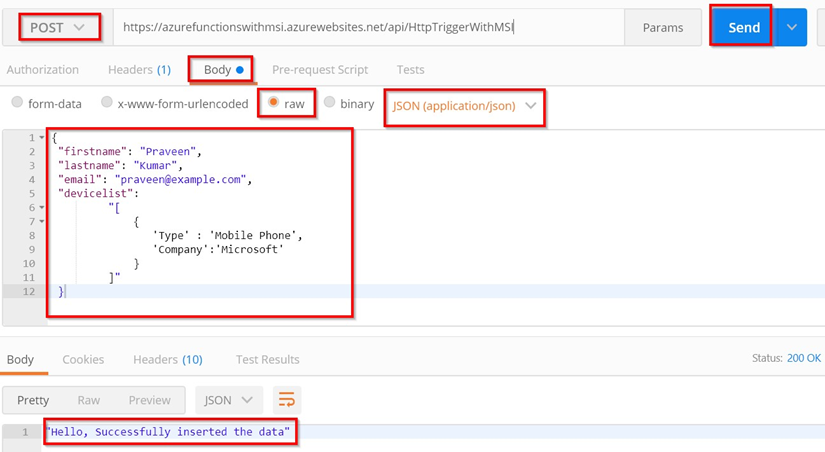Image resolution: width=825 pixels, height=452 pixels.
Task: Open the Pre-request Script tab
Action: [320, 70]
